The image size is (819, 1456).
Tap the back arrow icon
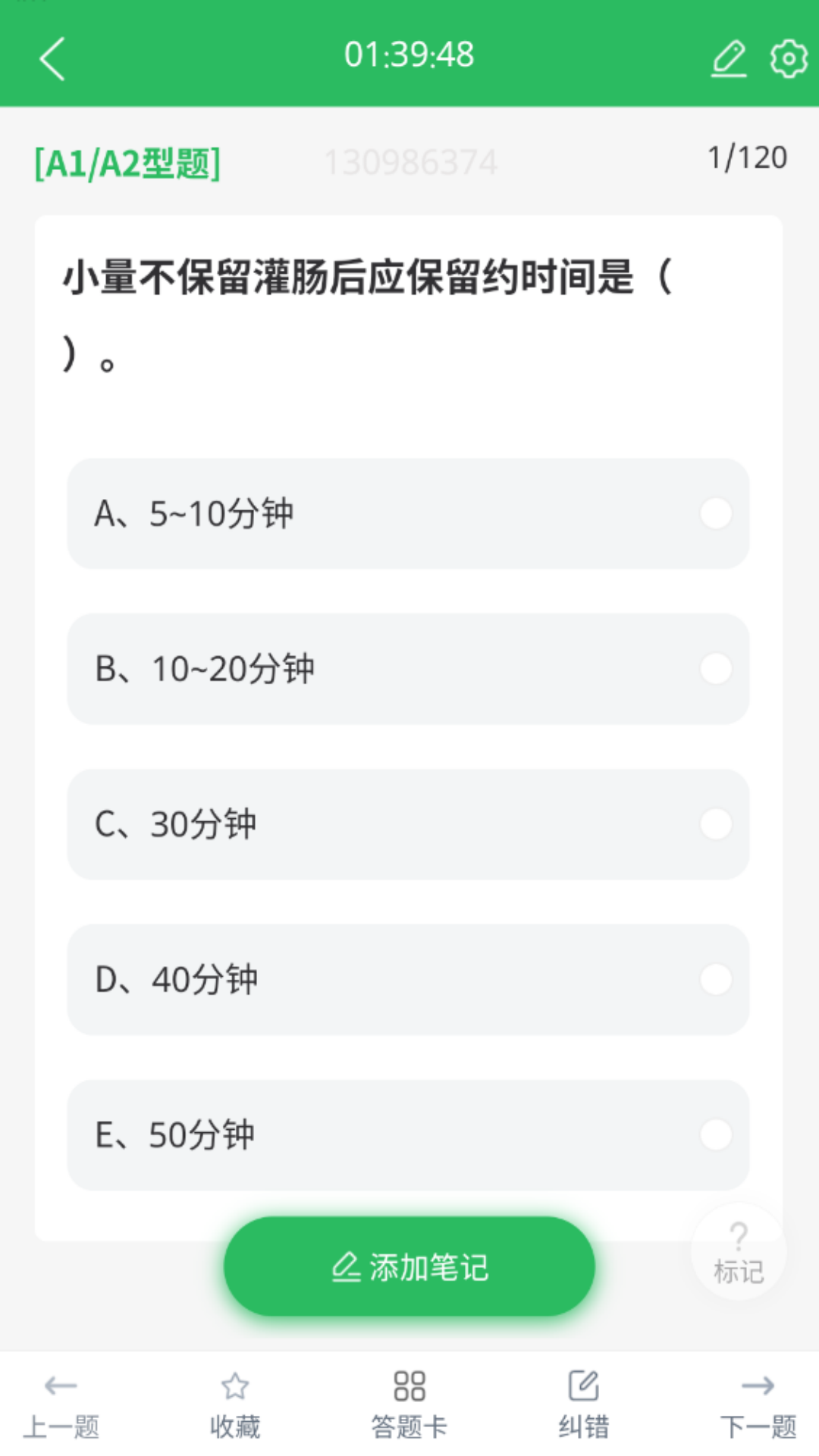pos(52,58)
